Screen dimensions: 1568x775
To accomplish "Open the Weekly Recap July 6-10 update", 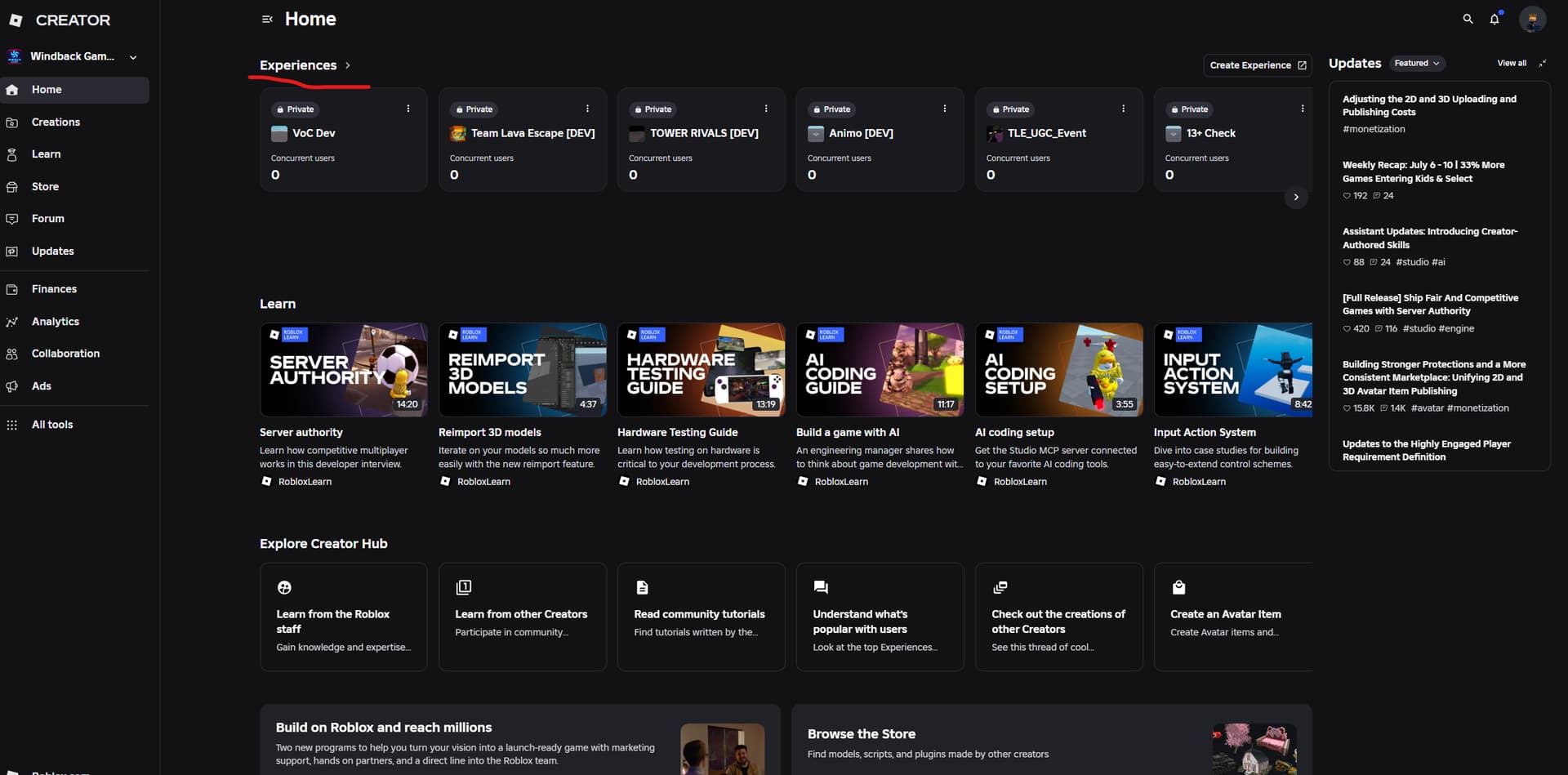I will pos(1423,171).
